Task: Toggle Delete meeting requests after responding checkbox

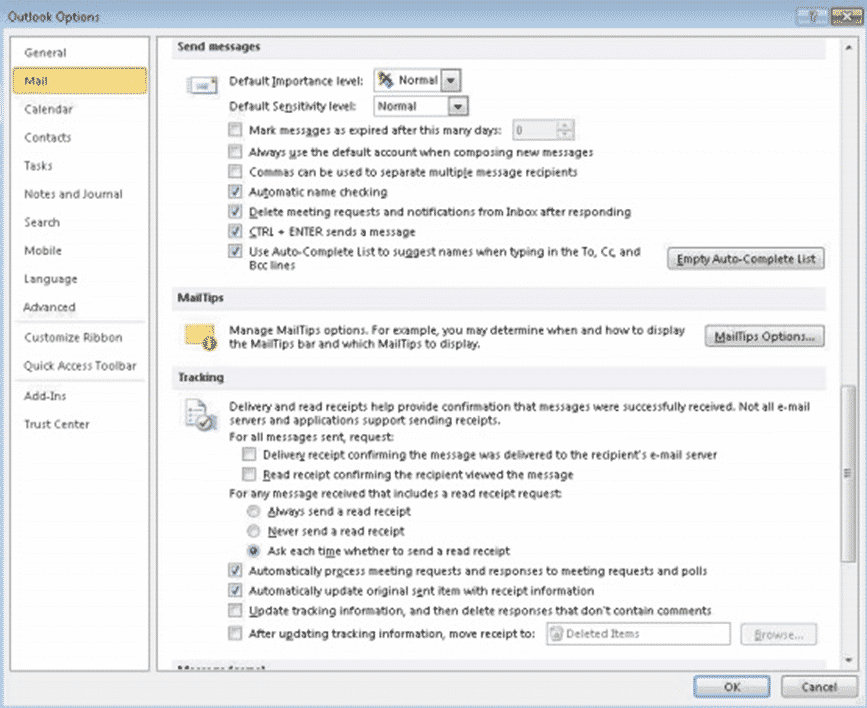Action: 235,211
